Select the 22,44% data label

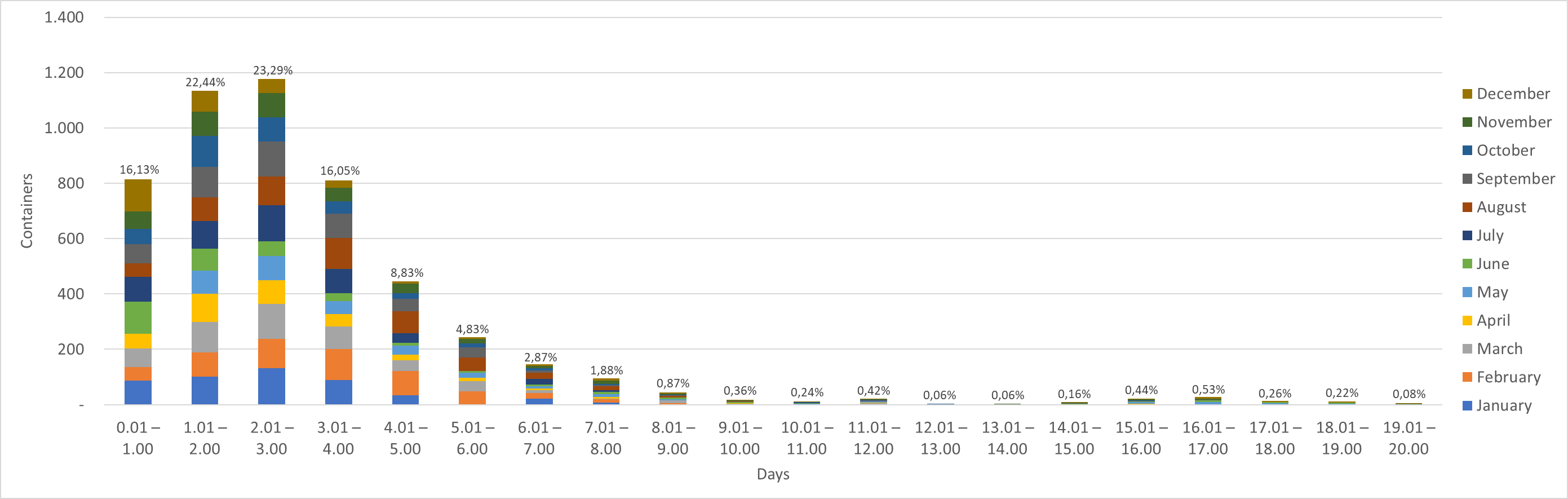click(x=205, y=82)
